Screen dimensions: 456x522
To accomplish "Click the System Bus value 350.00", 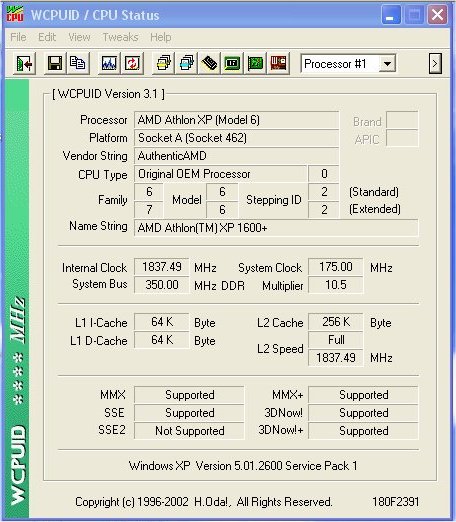I will point(162,285).
